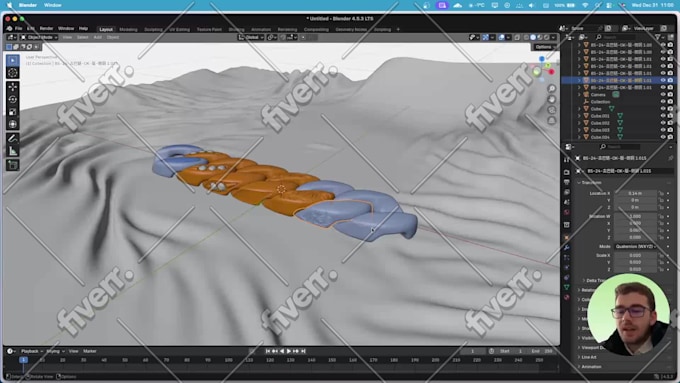Select the Scale tool
The height and width of the screenshot is (383, 680).
(13, 112)
